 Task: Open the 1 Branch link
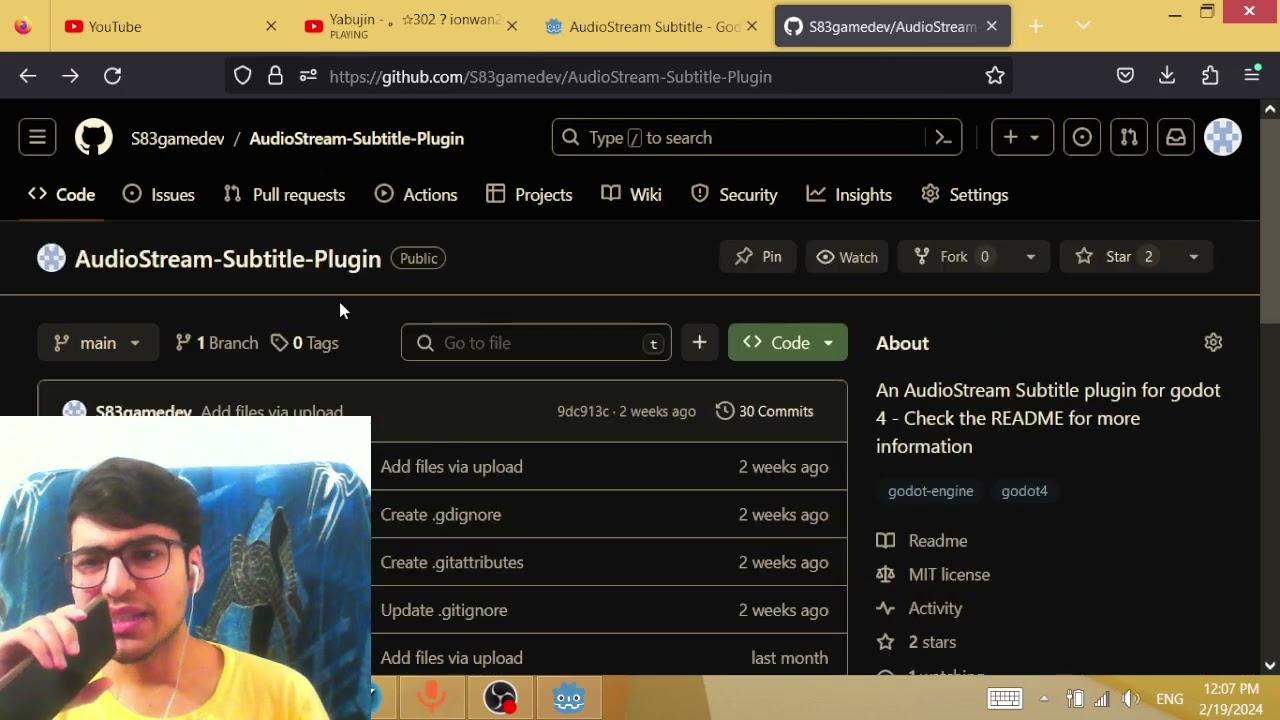(216, 343)
